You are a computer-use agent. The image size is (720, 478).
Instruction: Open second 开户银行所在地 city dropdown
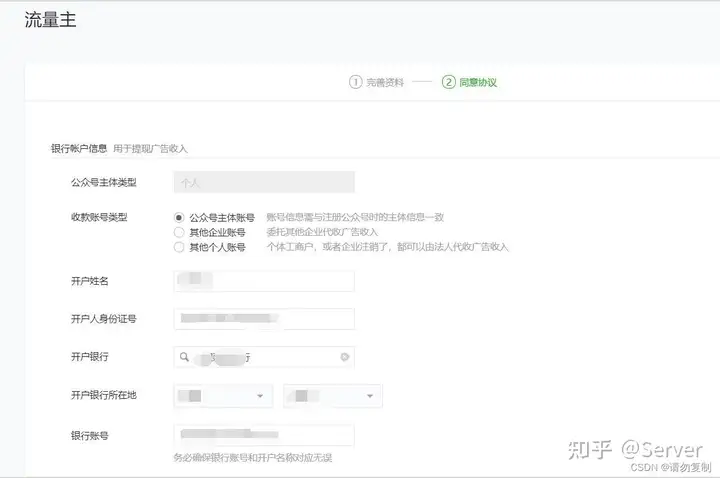coord(333,396)
